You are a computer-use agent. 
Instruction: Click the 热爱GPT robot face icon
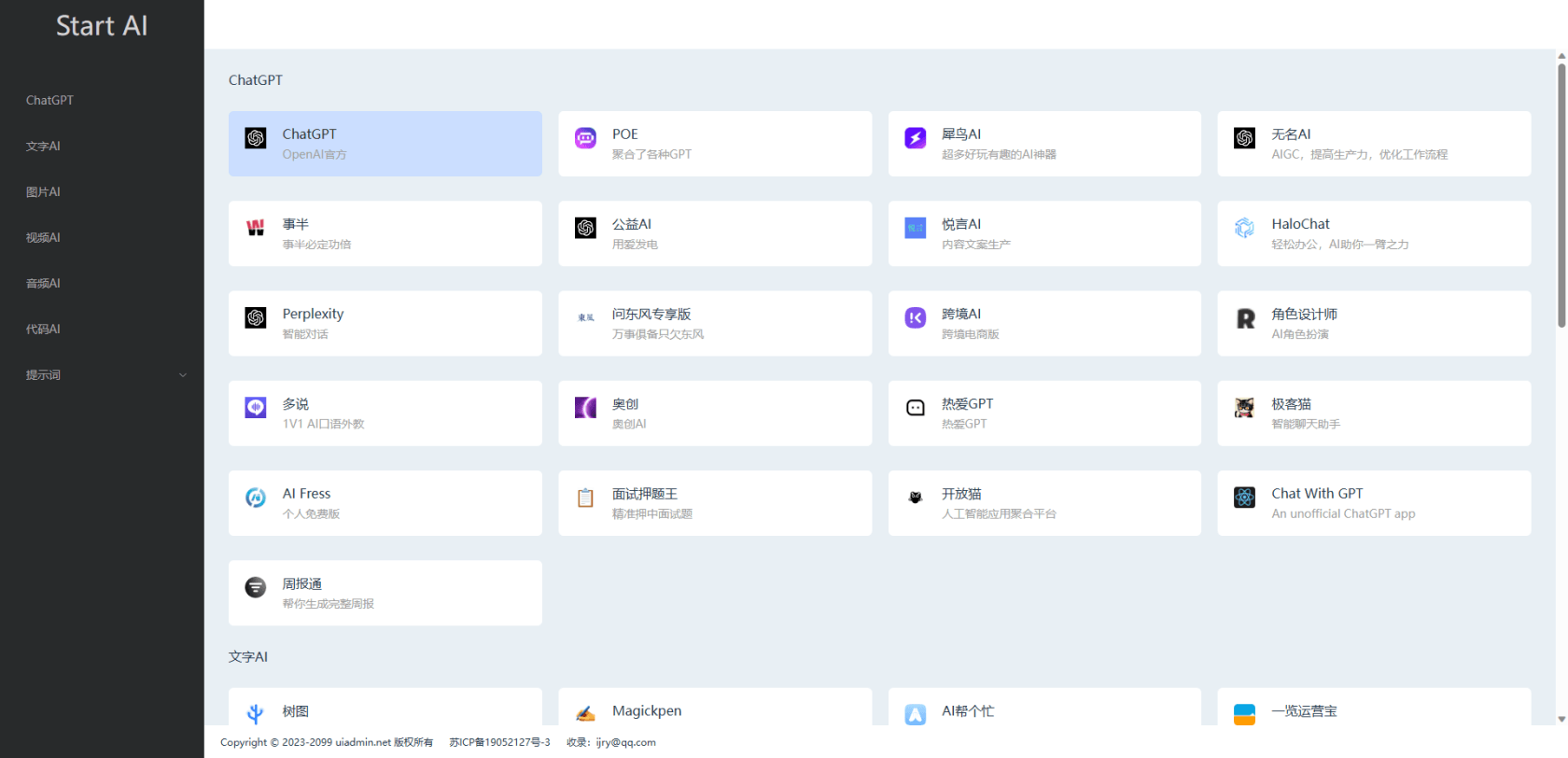[x=916, y=407]
